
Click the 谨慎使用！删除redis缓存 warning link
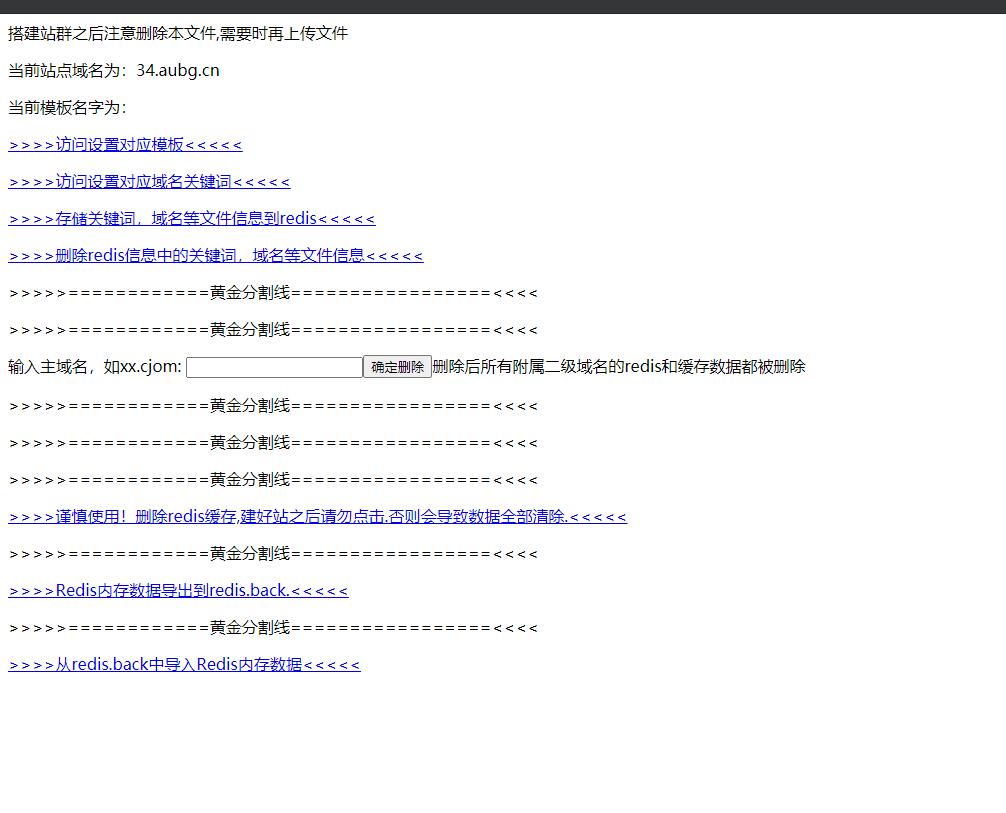click(x=317, y=517)
